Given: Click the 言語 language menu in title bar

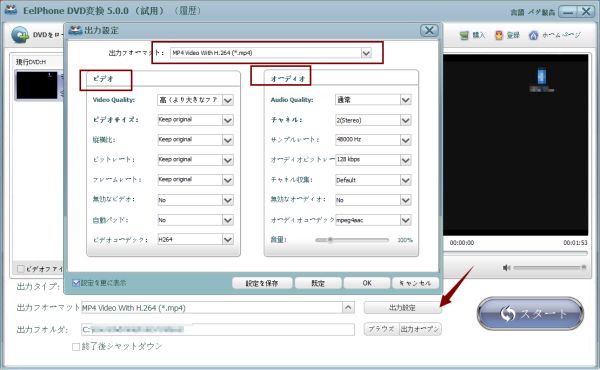Looking at the screenshot, I should [517, 13].
